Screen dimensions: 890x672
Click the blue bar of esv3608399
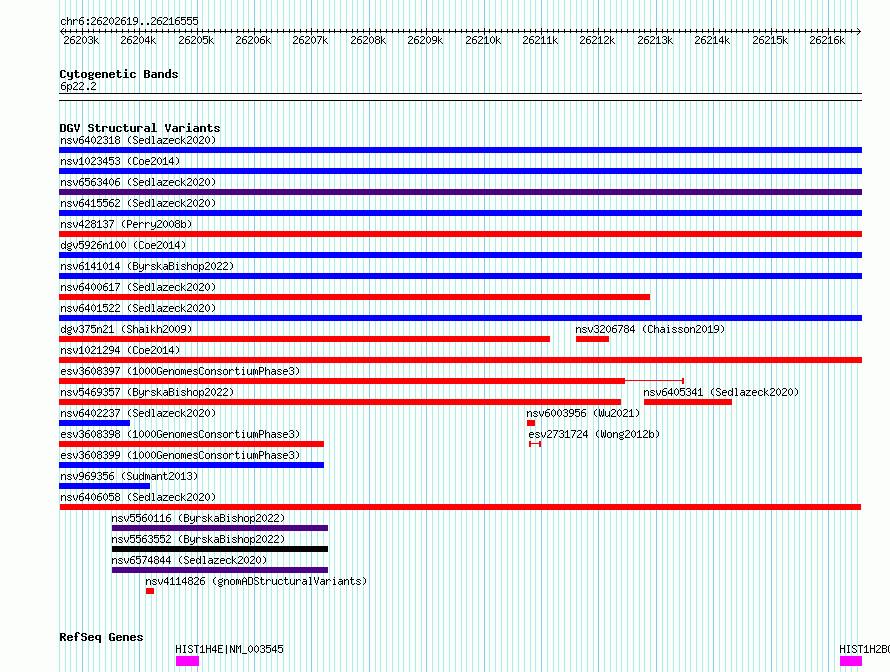coord(191,465)
